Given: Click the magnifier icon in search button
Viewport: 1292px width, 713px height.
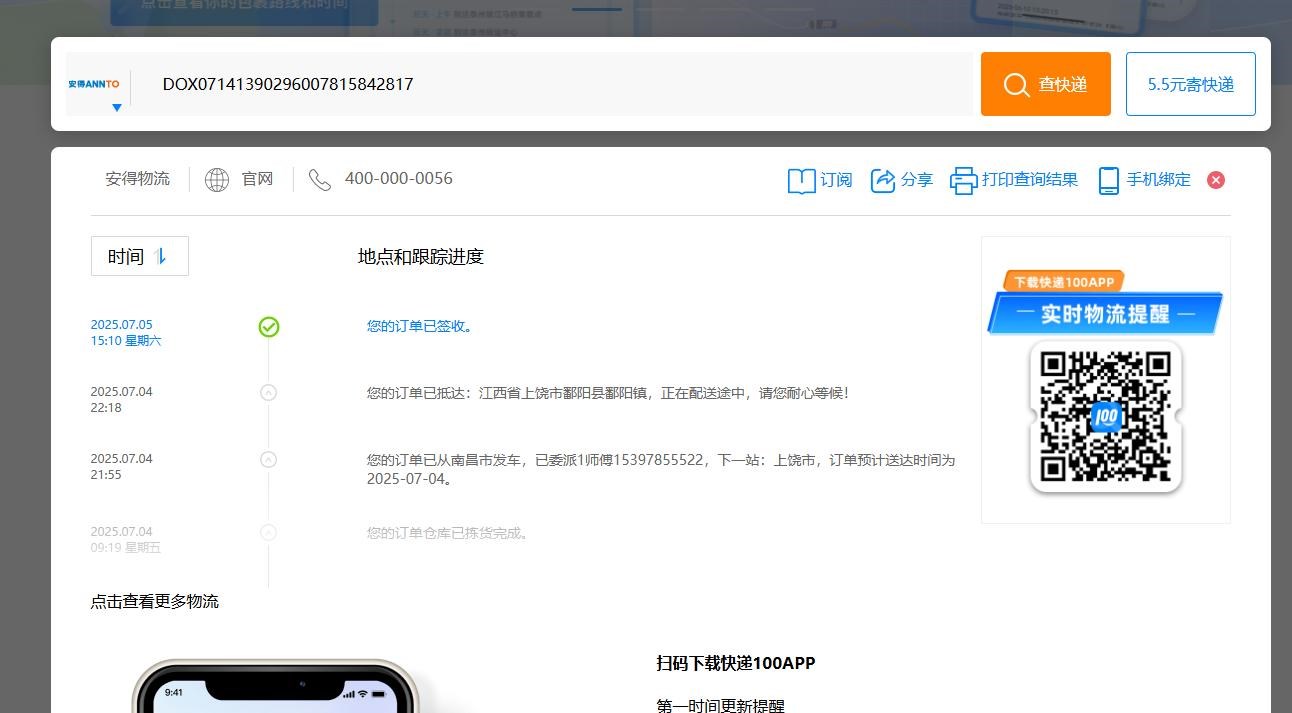Looking at the screenshot, I should (1016, 85).
